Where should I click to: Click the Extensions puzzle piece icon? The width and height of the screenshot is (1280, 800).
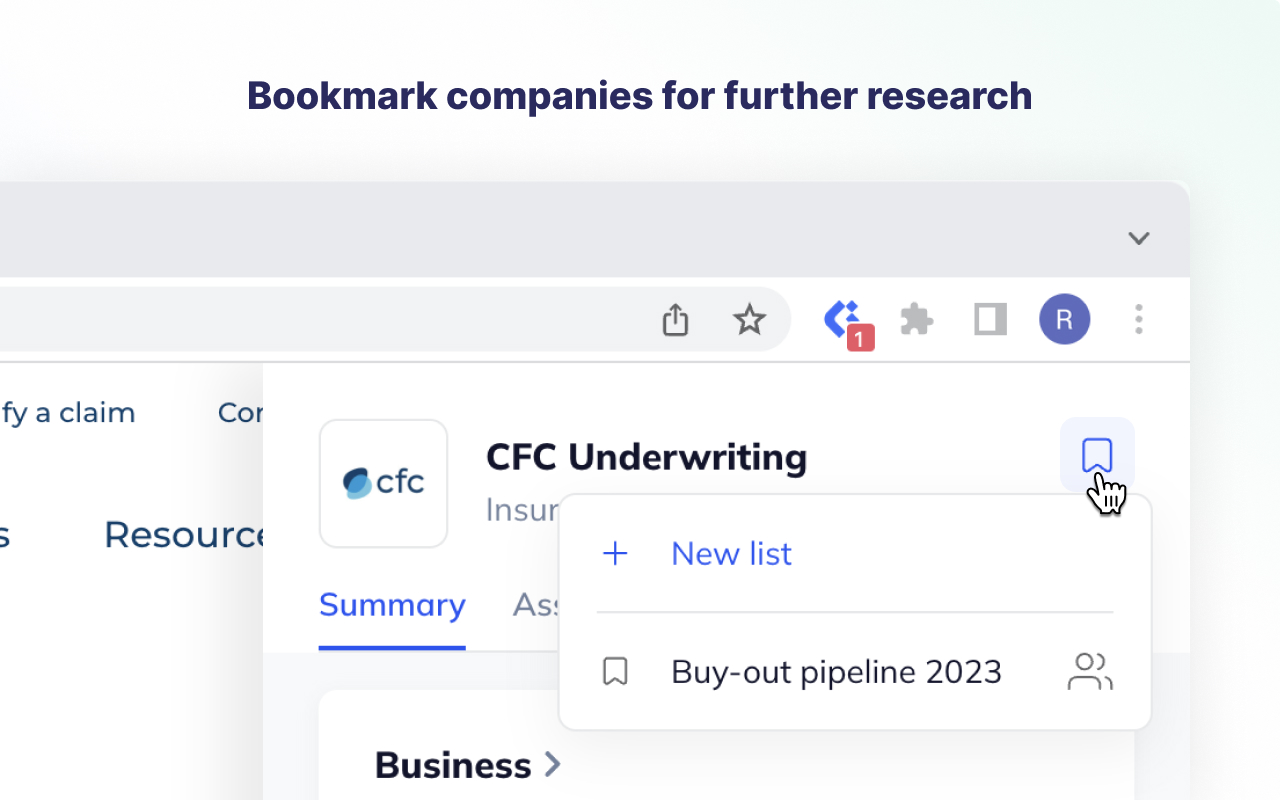[916, 320]
